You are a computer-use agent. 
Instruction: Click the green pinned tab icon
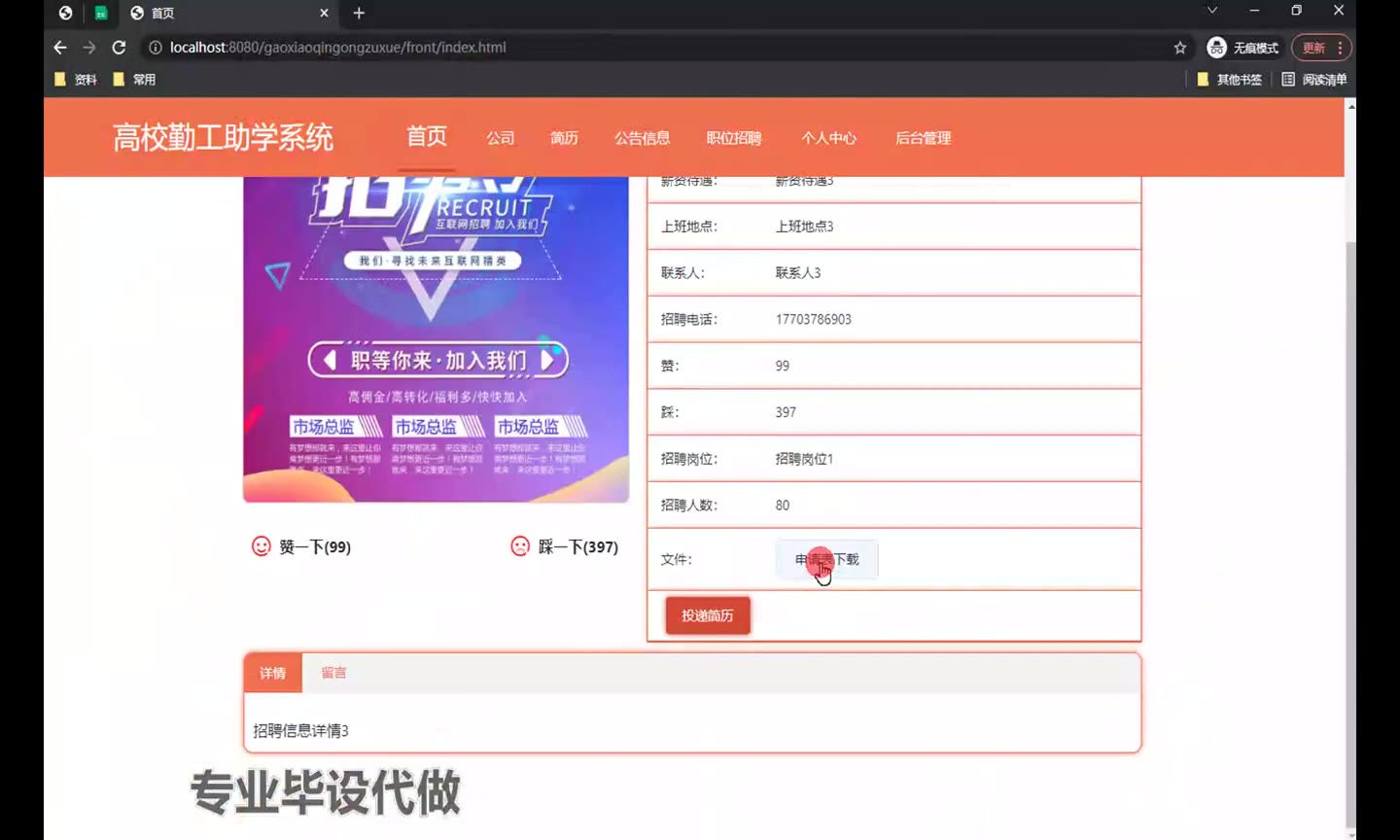[x=100, y=13]
